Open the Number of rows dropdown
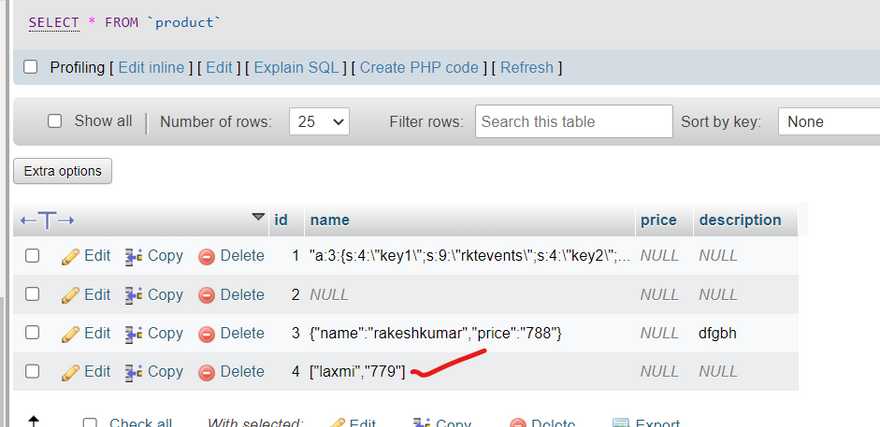The image size is (880, 427). [319, 122]
